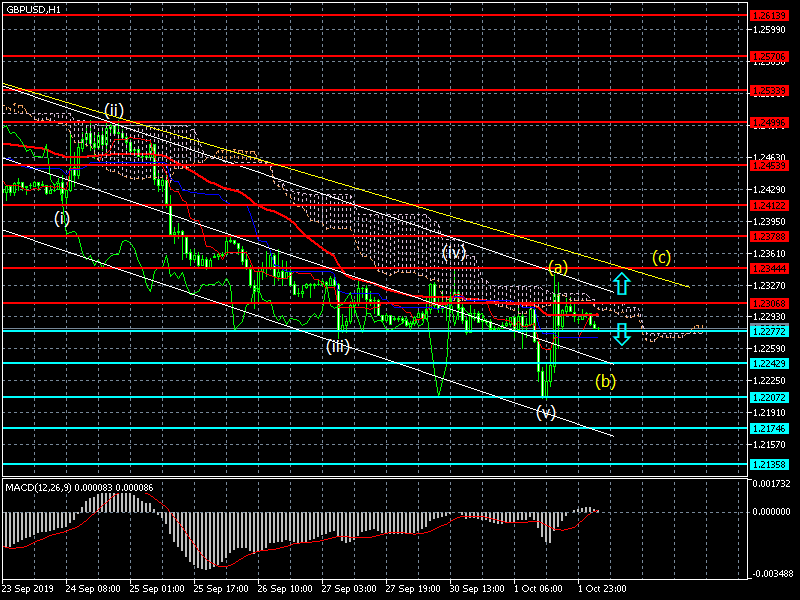Click the 27 Sep 03:00 time label
This screenshot has height=600, width=800.
349,589
